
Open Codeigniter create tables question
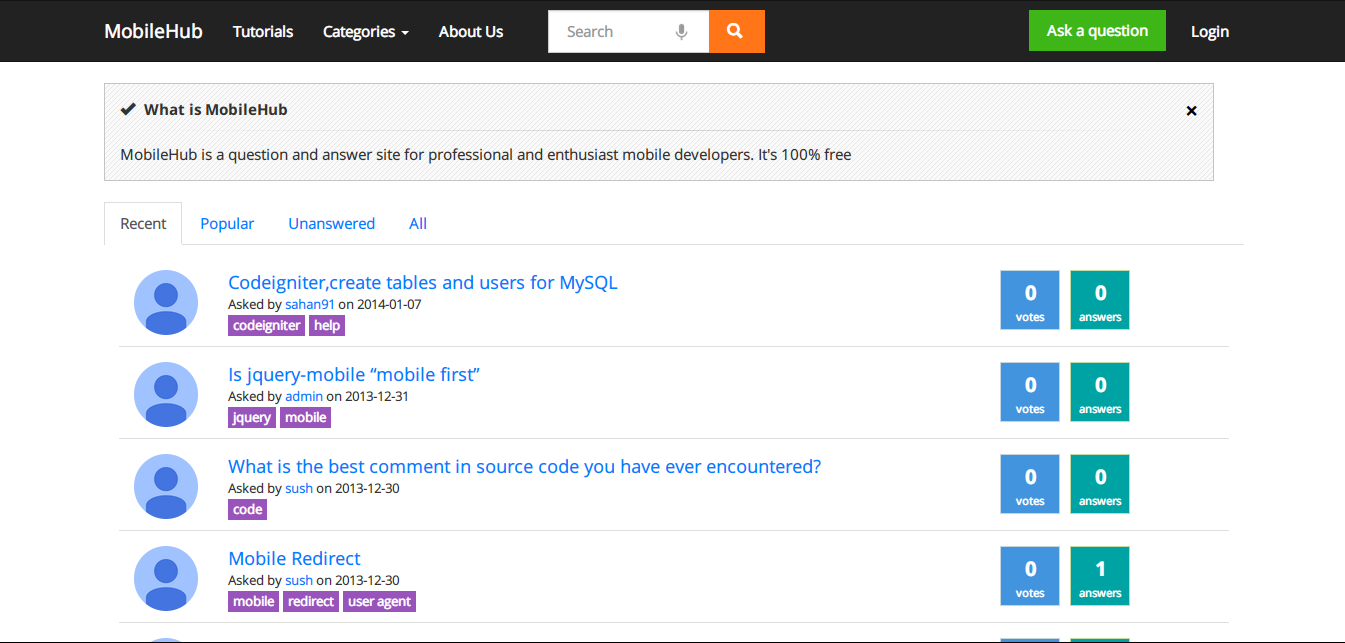coord(423,283)
